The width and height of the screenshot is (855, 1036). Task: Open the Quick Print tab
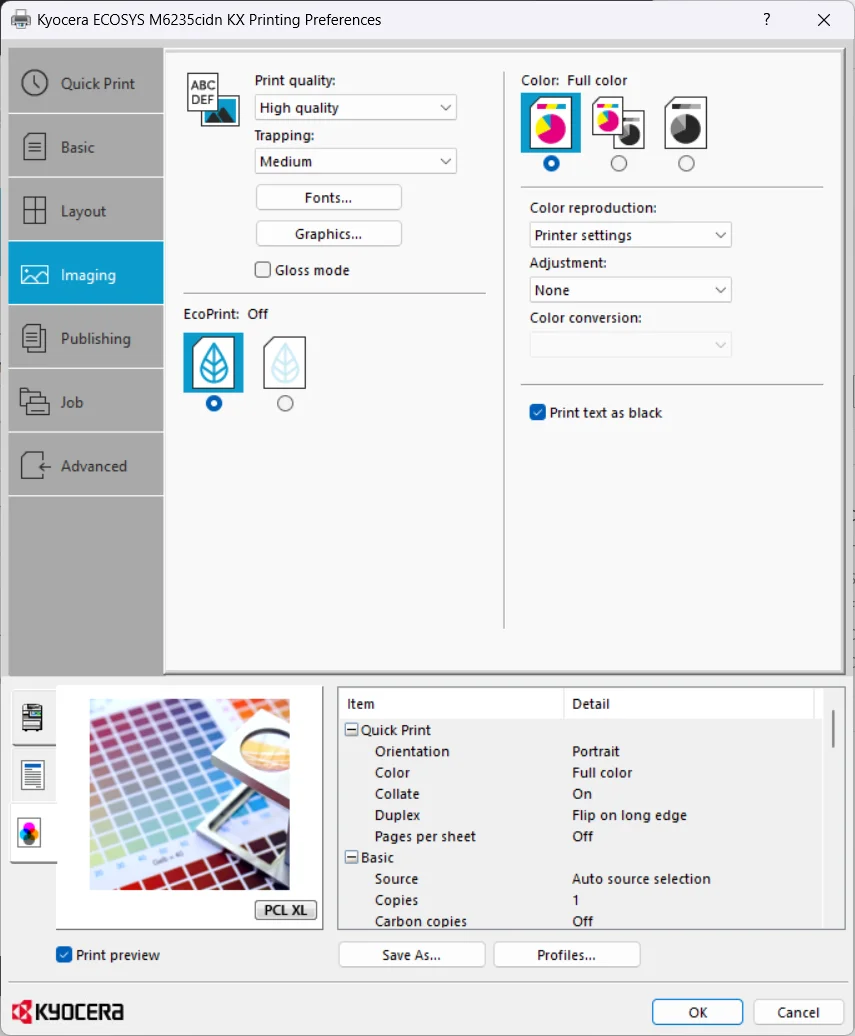[86, 83]
